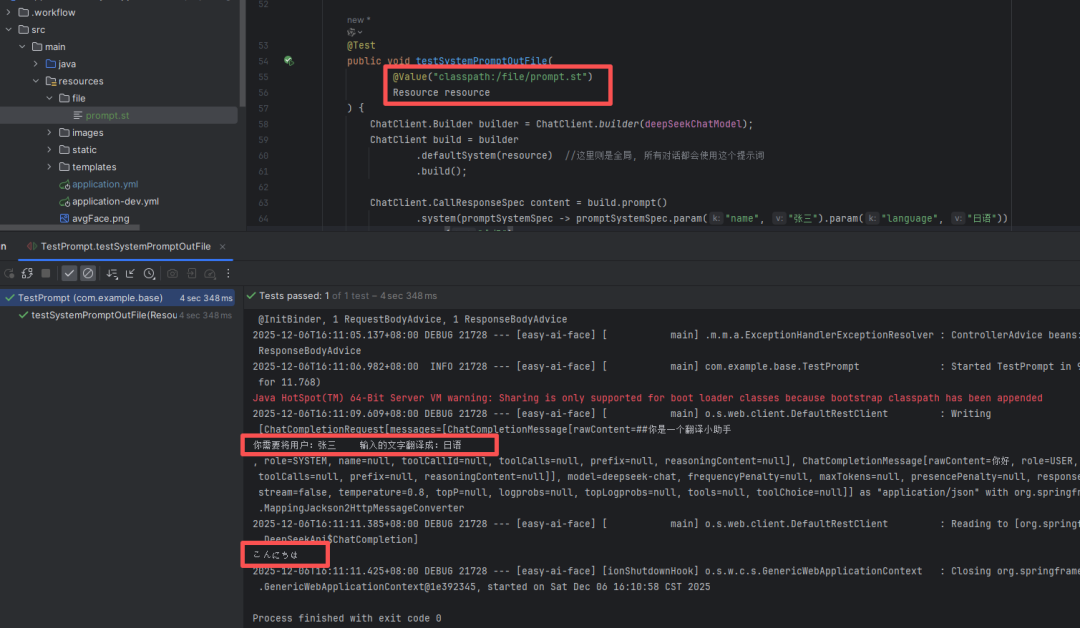Click the Stop test run icon
Viewport: 1080px width, 628px height.
pos(45,273)
